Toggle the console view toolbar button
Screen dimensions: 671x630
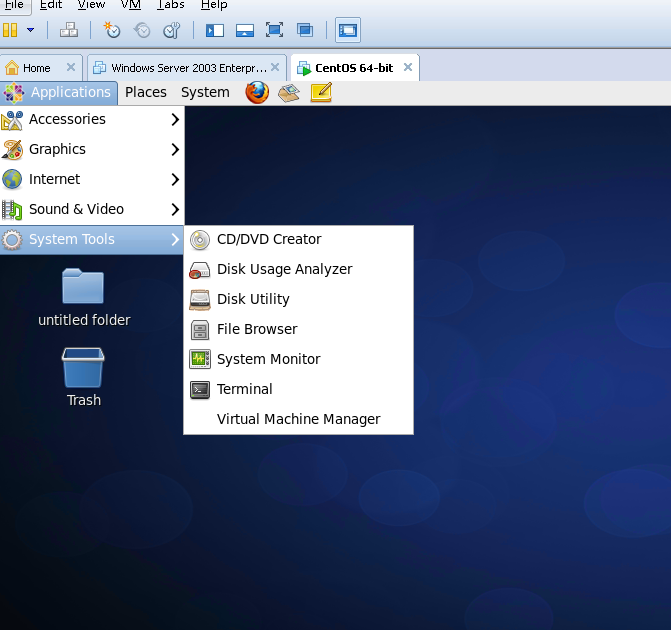pos(348,30)
